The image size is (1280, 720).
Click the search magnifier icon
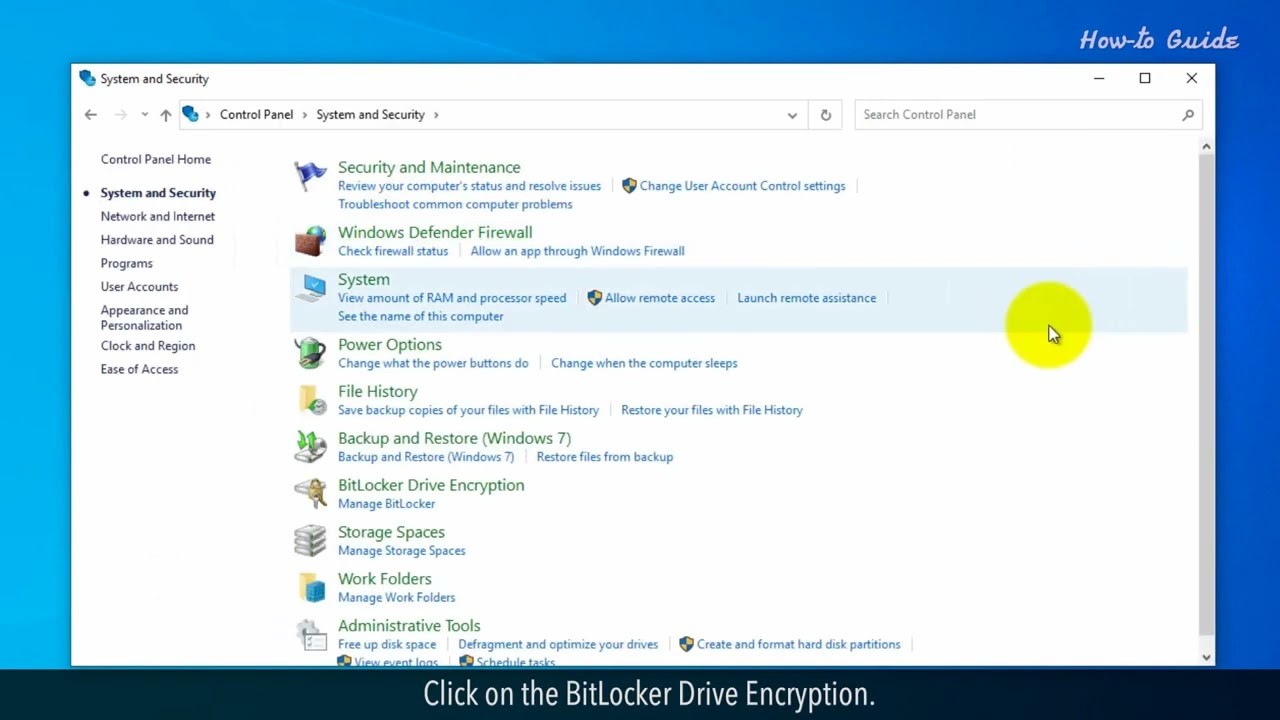click(1188, 114)
